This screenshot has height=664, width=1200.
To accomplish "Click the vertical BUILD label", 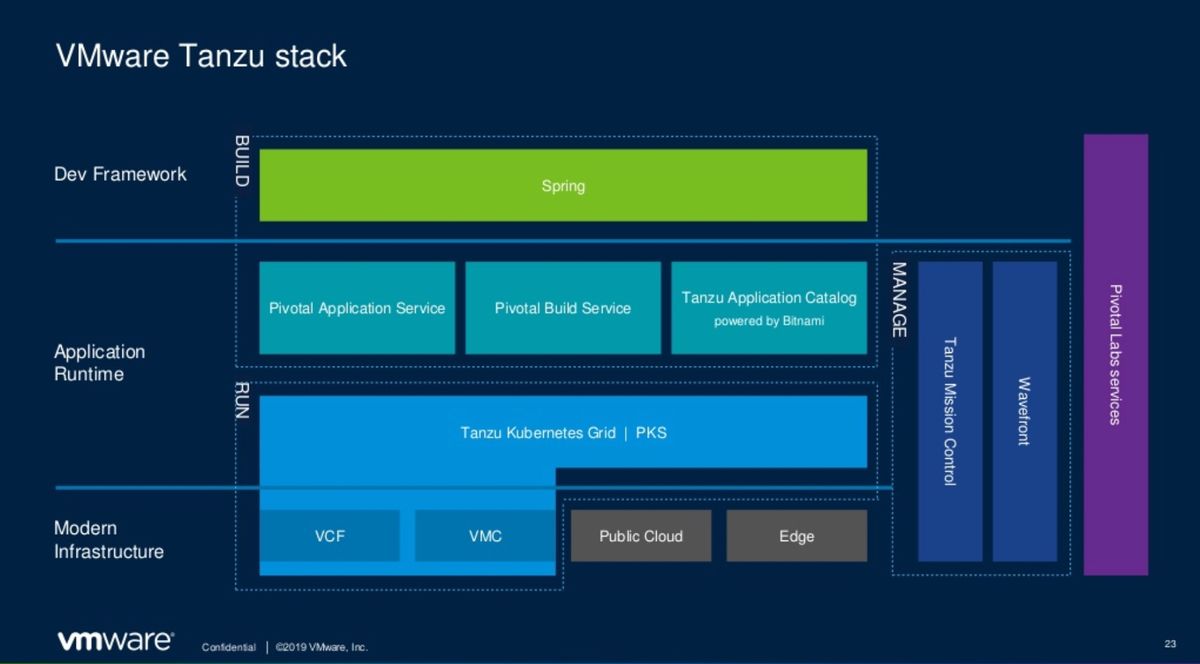I will click(241, 161).
